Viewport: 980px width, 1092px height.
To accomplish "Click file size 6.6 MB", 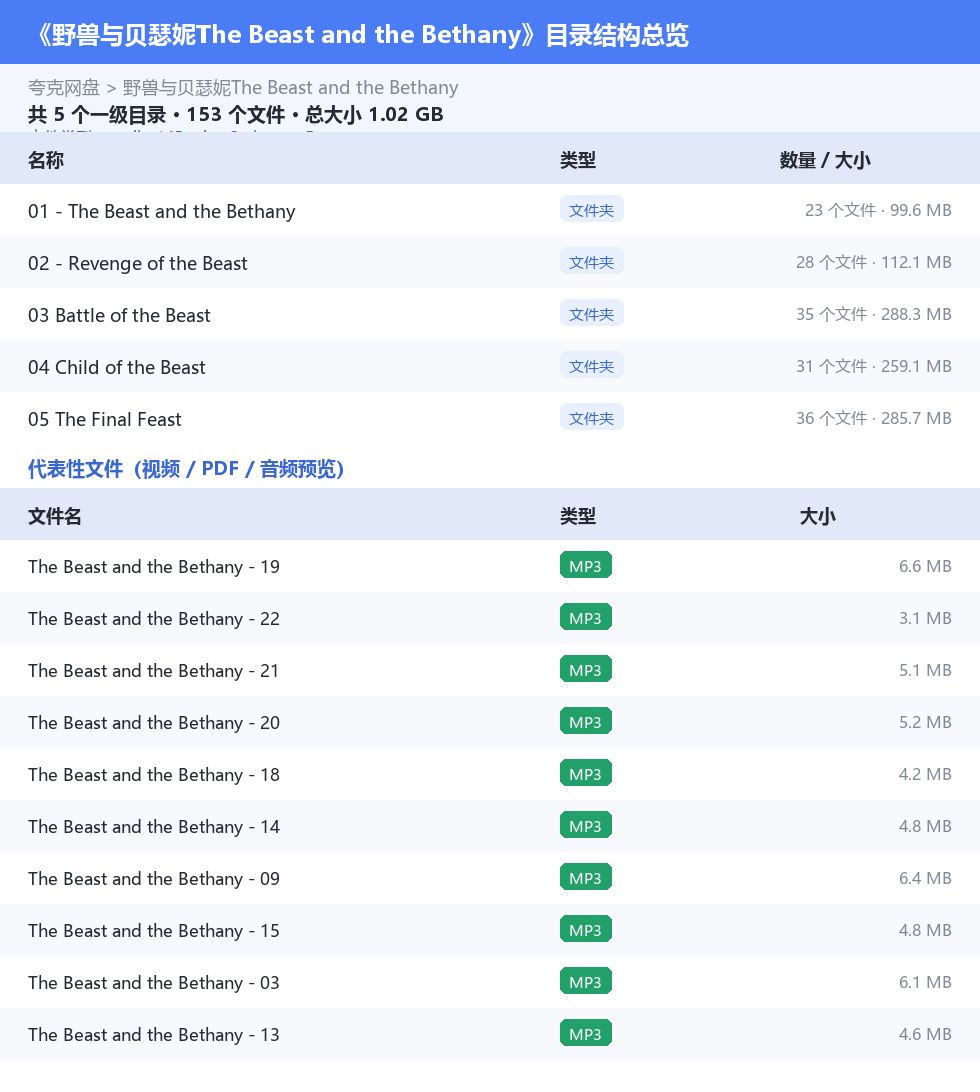I will click(925, 566).
